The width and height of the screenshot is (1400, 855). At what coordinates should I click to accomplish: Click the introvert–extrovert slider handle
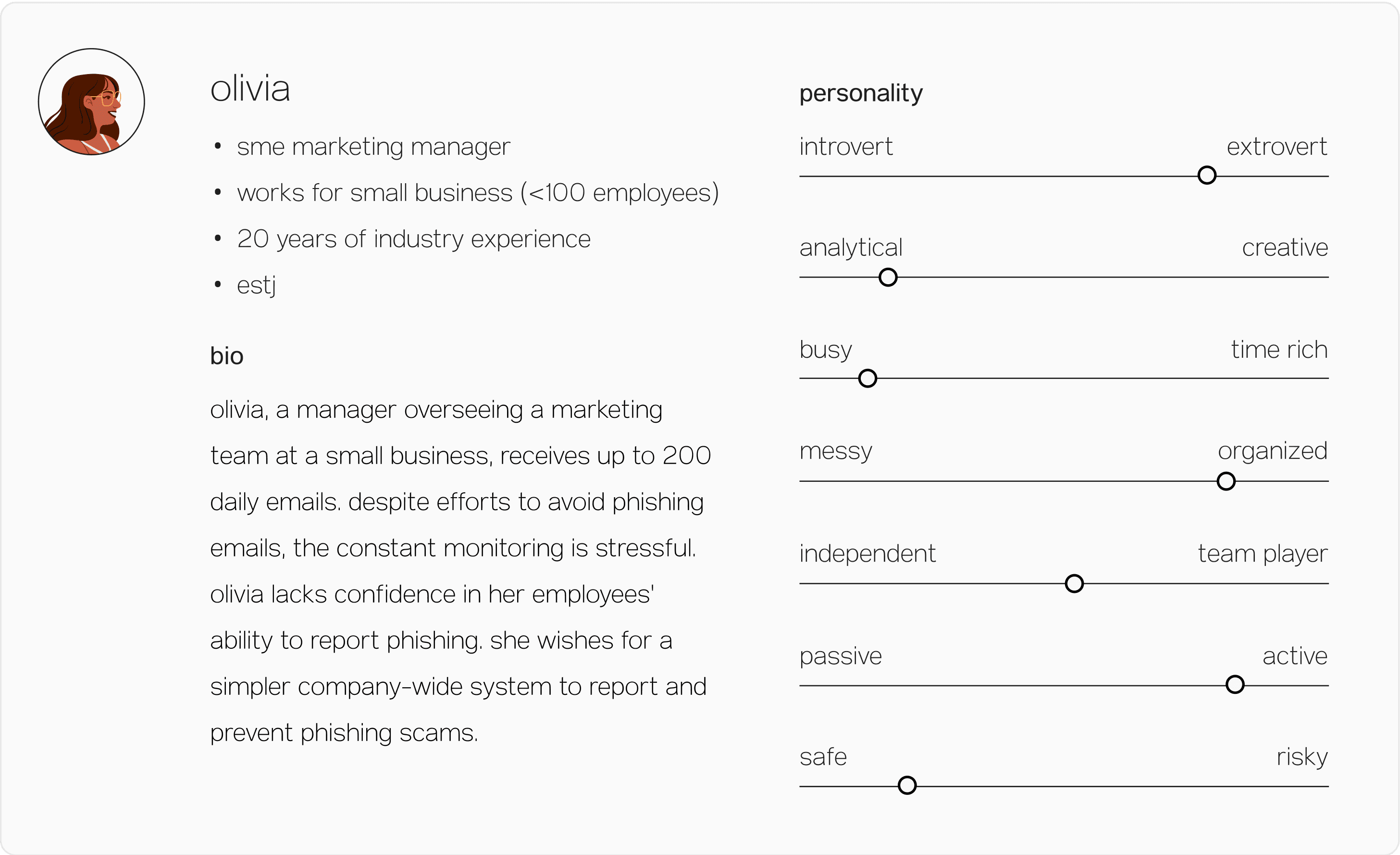tap(1207, 175)
